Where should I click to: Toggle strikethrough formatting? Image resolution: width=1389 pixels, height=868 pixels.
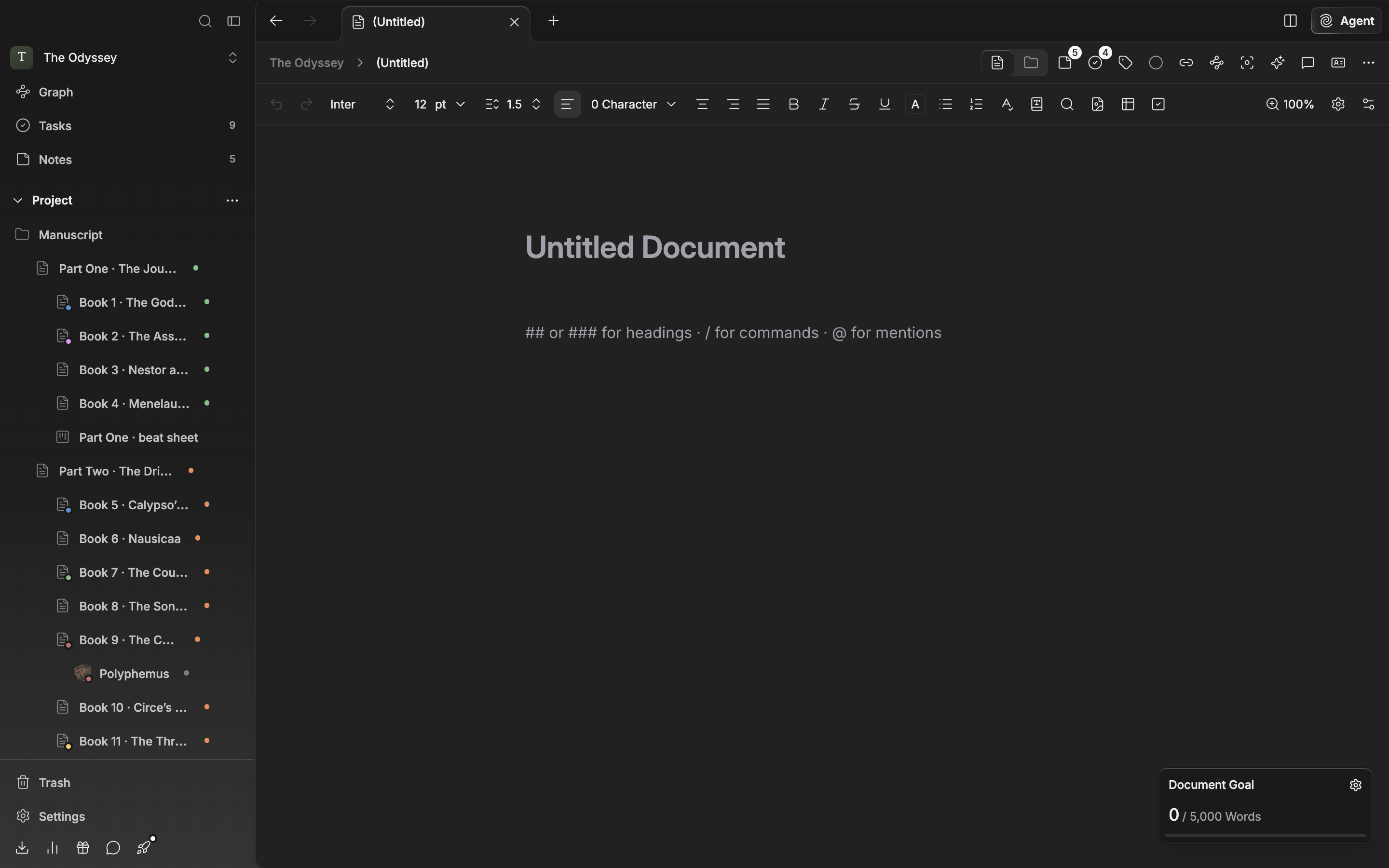[x=855, y=105]
